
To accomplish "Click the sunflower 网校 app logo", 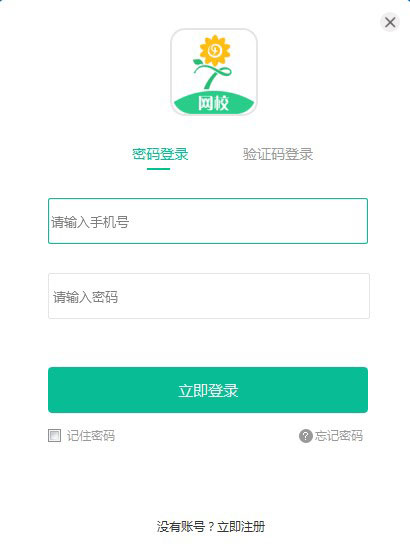I will click(x=214, y=72).
